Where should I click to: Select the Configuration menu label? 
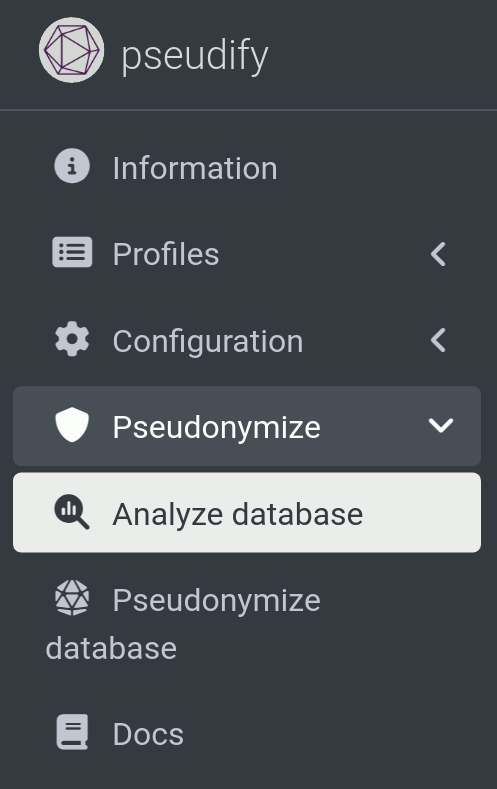pos(208,341)
